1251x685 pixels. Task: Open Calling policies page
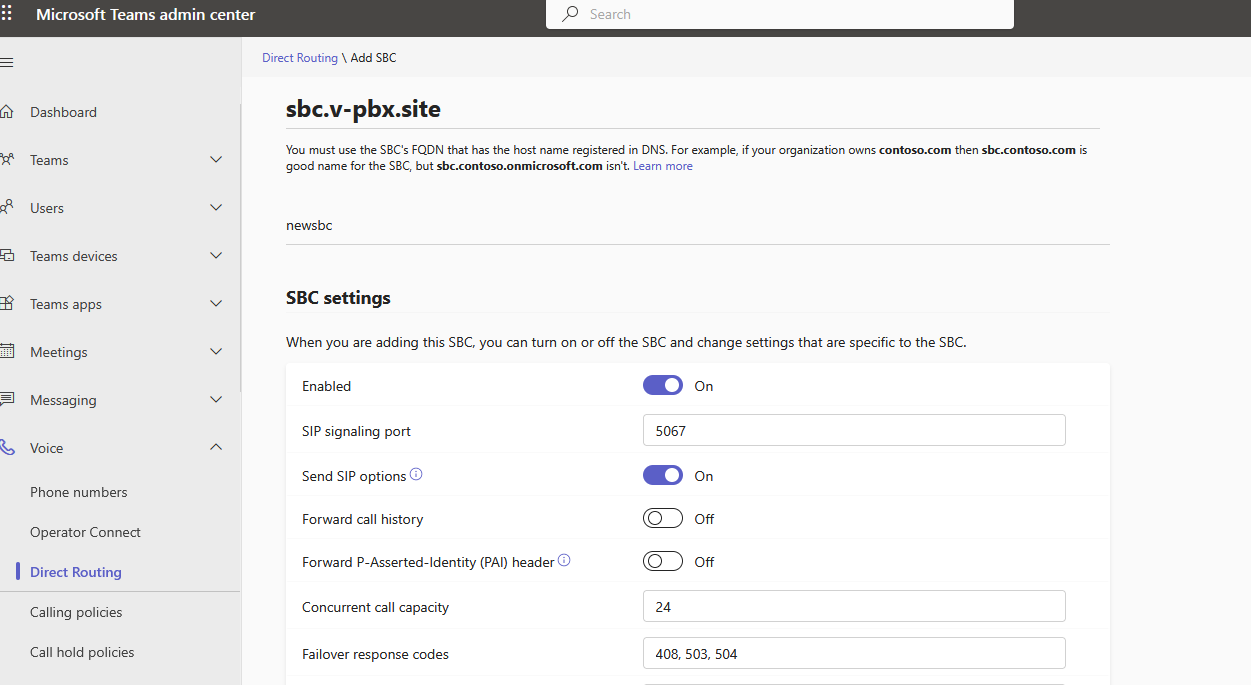(x=76, y=612)
